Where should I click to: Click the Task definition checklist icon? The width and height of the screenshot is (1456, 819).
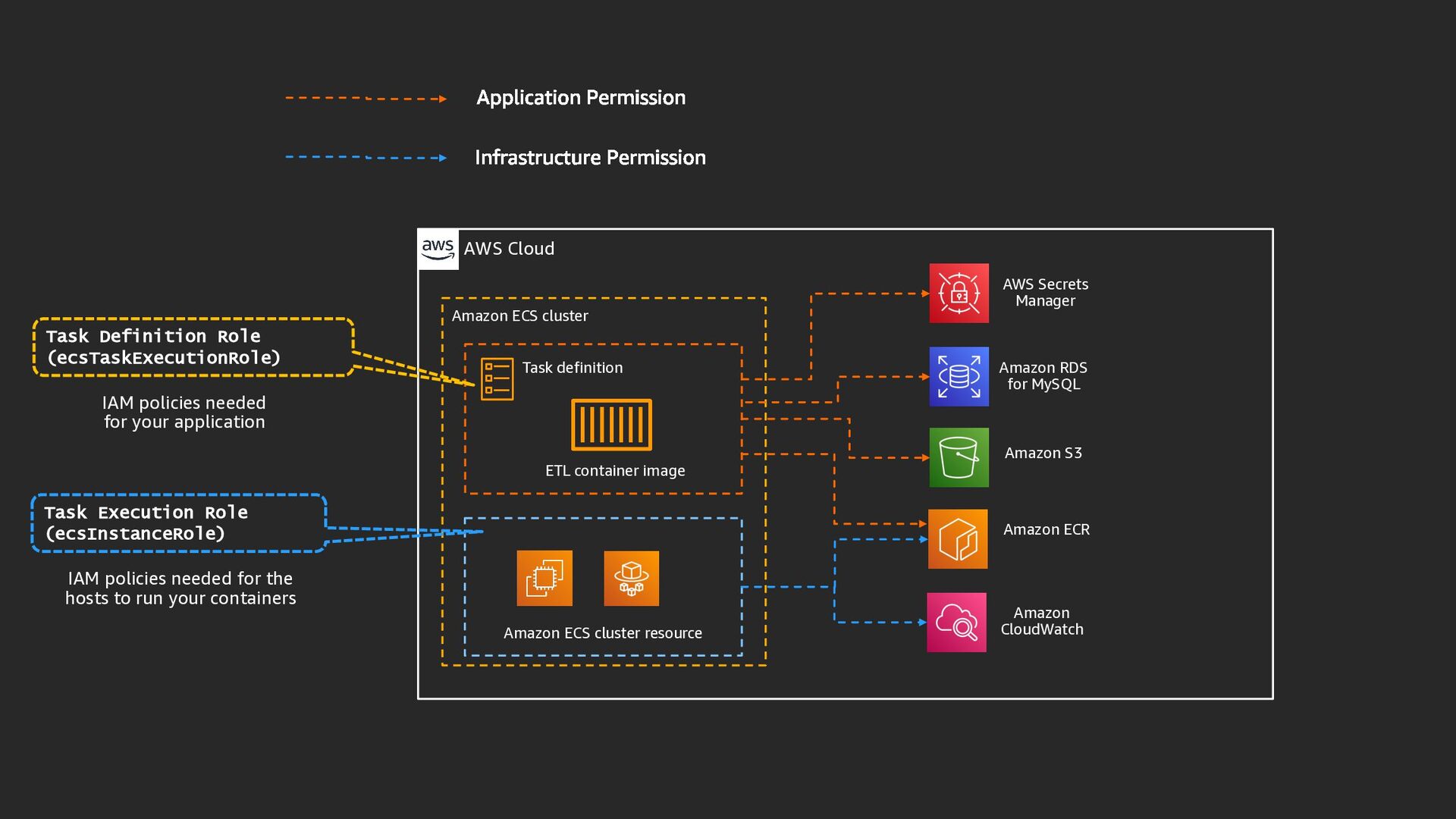497,379
